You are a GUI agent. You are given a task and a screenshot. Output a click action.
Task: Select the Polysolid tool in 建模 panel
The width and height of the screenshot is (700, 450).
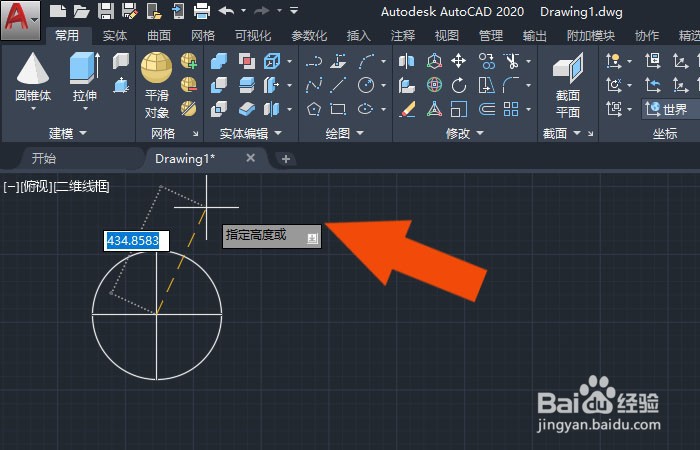click(x=121, y=60)
